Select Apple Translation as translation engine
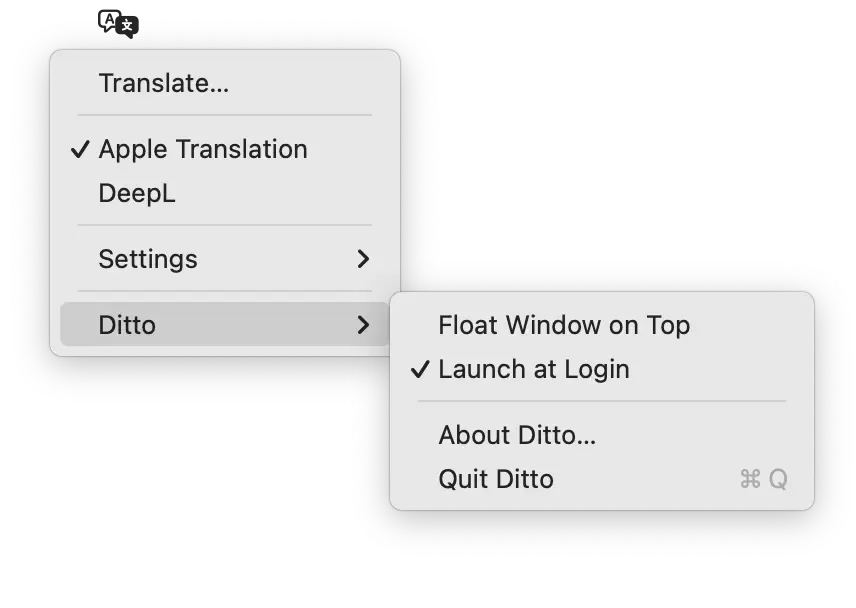The image size is (856, 608). (203, 149)
